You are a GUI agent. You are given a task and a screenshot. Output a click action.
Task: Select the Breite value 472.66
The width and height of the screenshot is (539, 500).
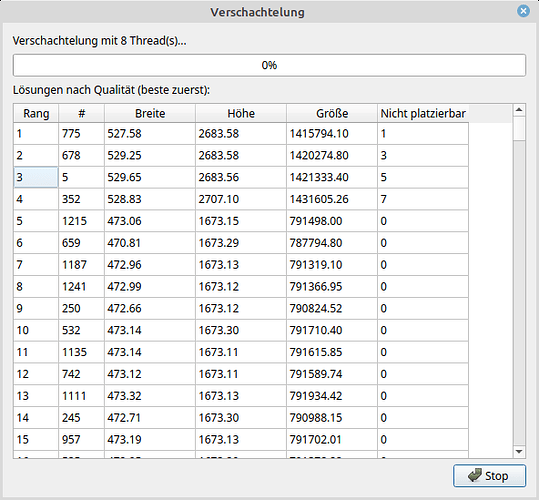150,309
